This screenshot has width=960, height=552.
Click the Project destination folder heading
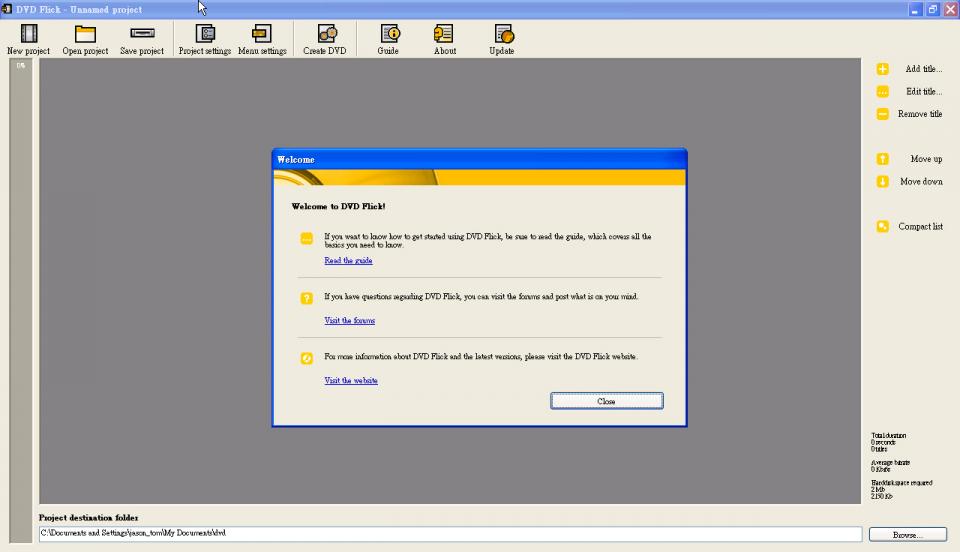click(88, 518)
